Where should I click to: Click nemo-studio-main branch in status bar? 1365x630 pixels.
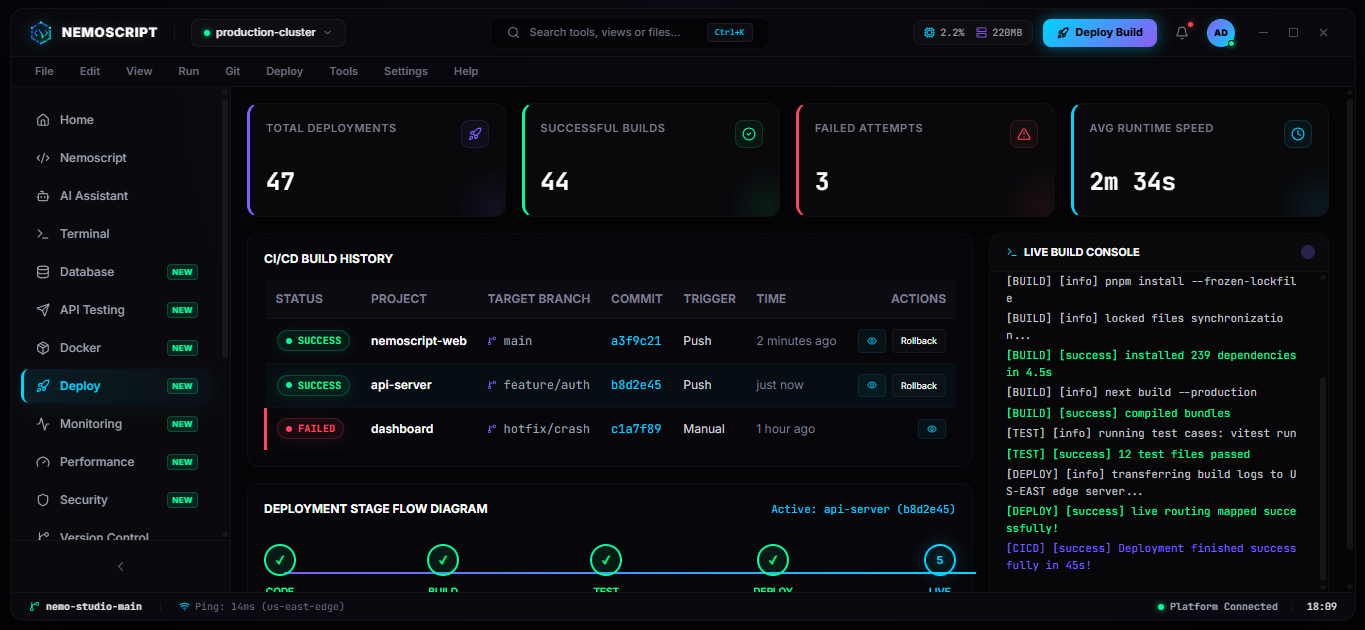click(x=86, y=606)
